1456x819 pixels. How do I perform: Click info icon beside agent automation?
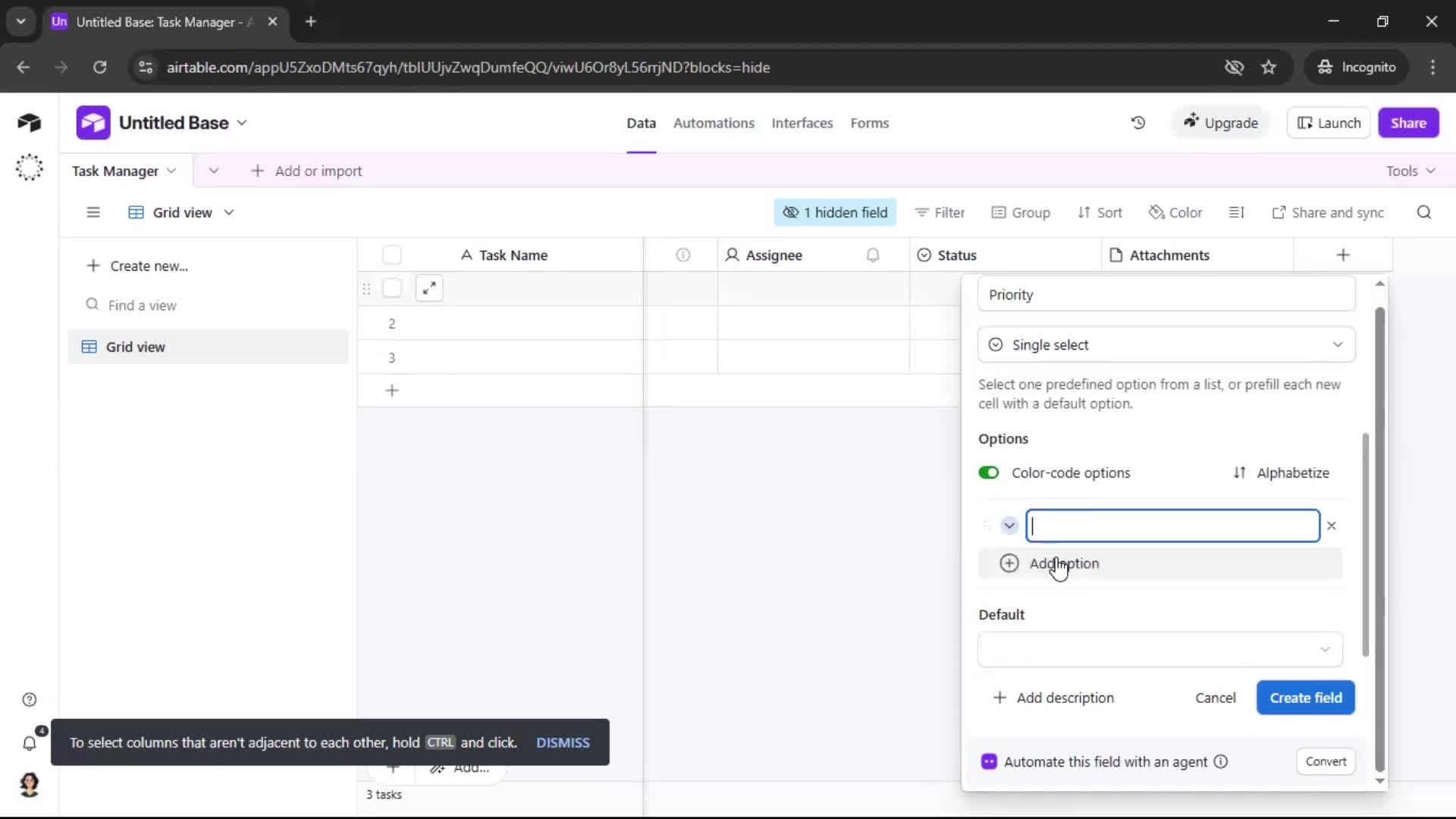coord(1221,761)
